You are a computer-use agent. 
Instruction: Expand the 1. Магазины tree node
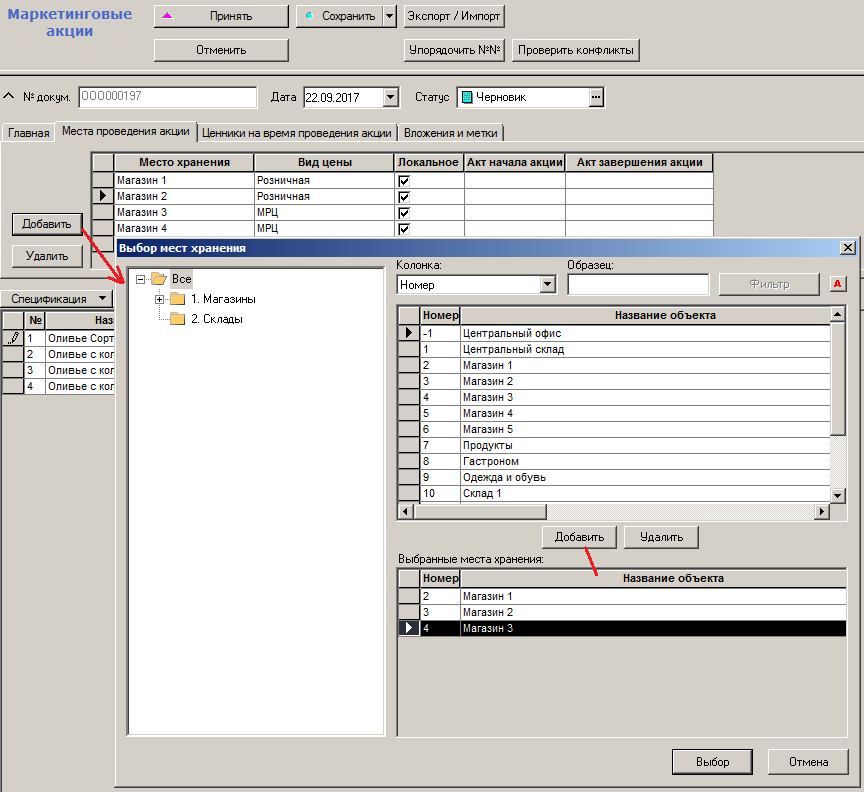click(159, 299)
